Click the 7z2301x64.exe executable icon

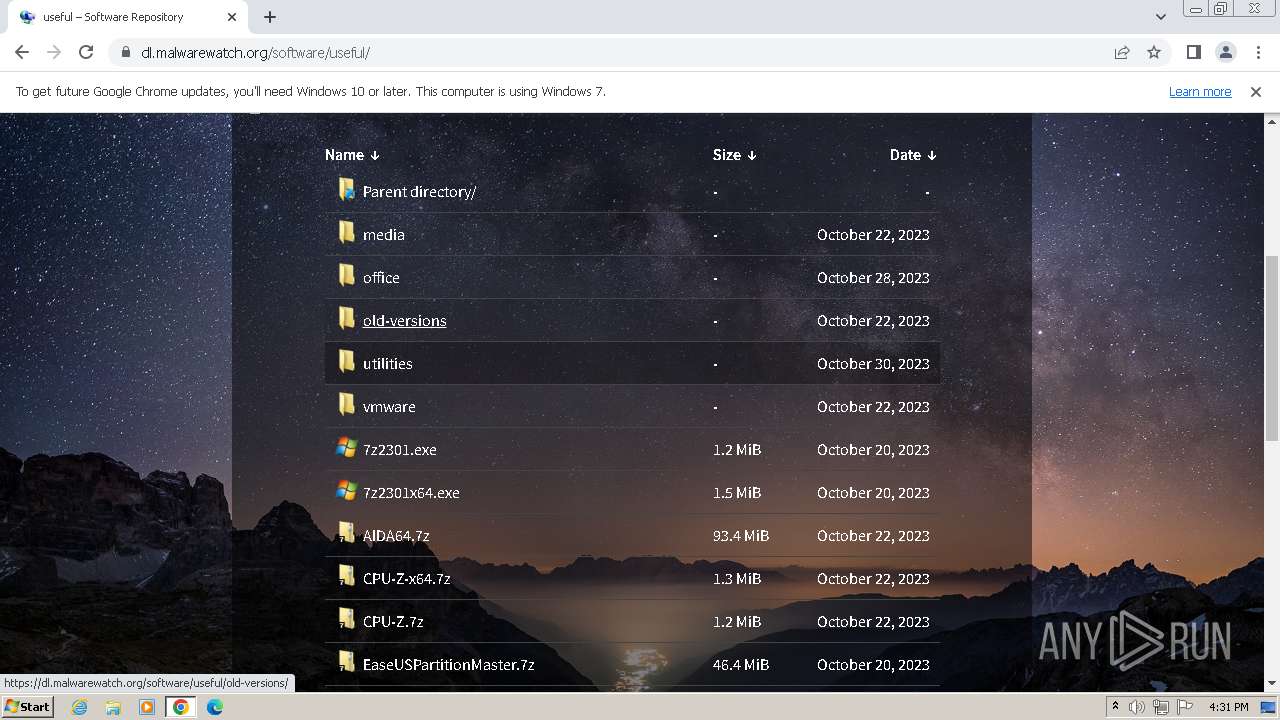coord(346,491)
